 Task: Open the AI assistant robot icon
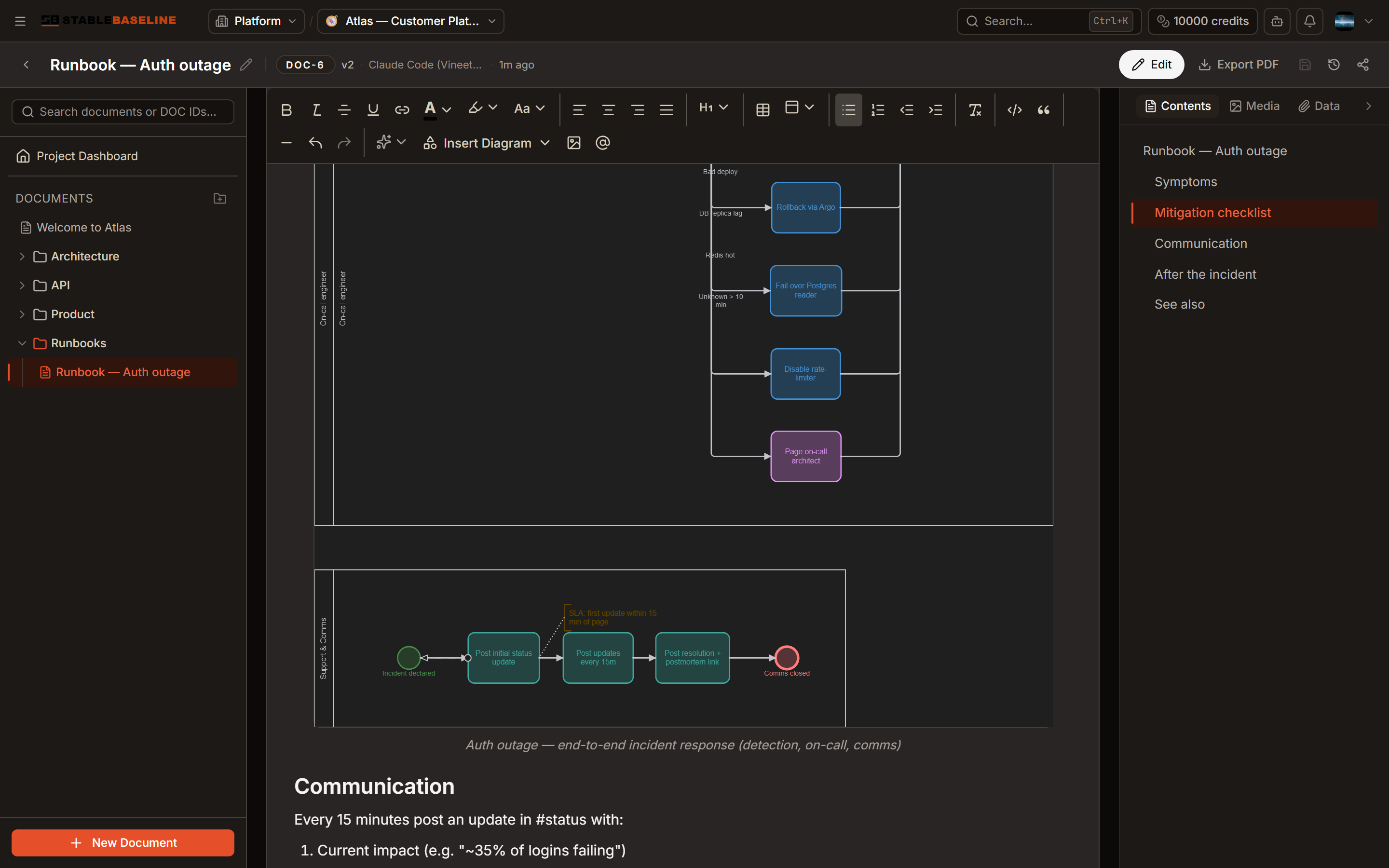point(1277,21)
